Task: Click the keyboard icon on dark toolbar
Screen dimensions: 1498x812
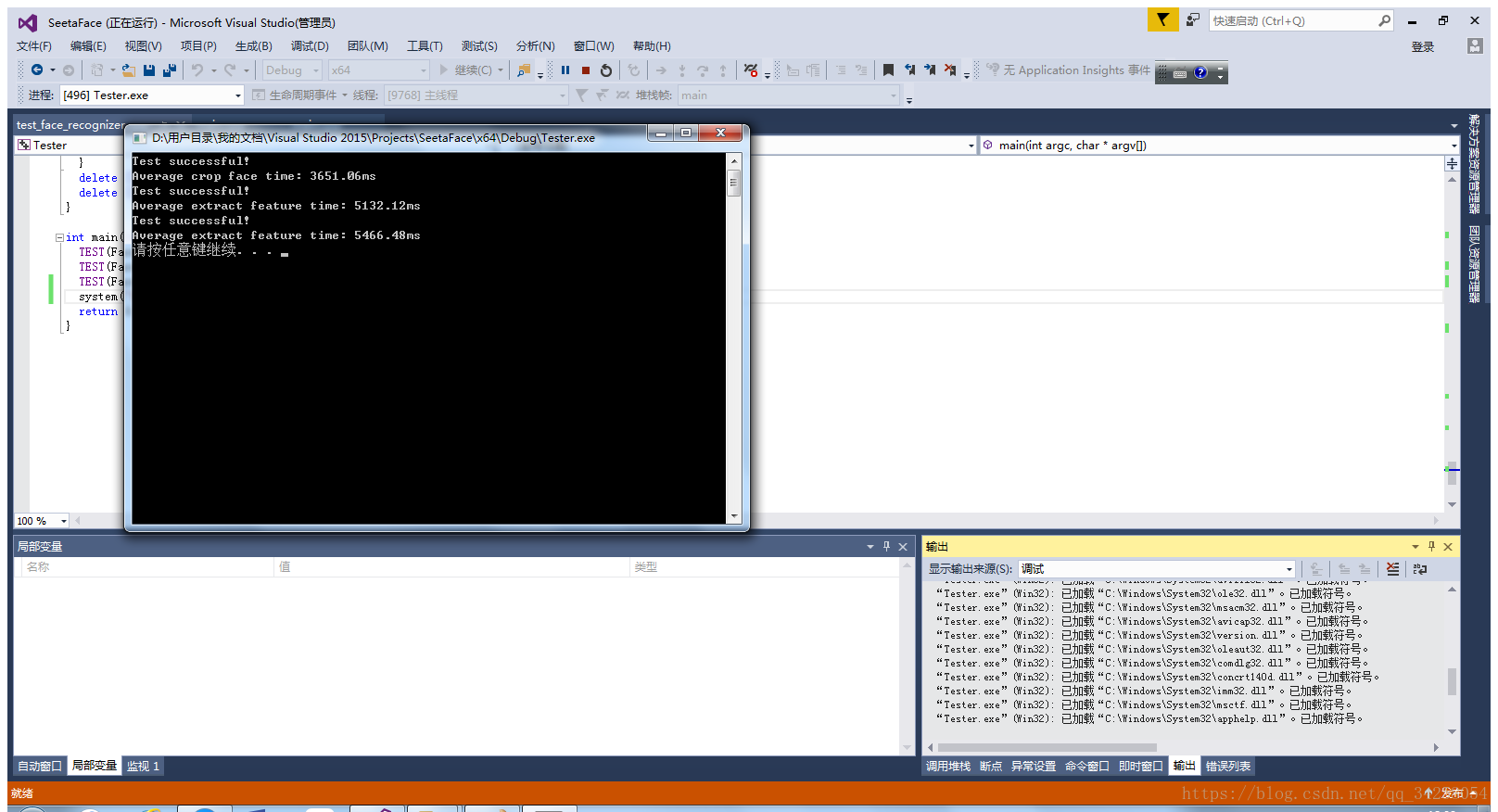Action: pyautogui.click(x=1180, y=73)
